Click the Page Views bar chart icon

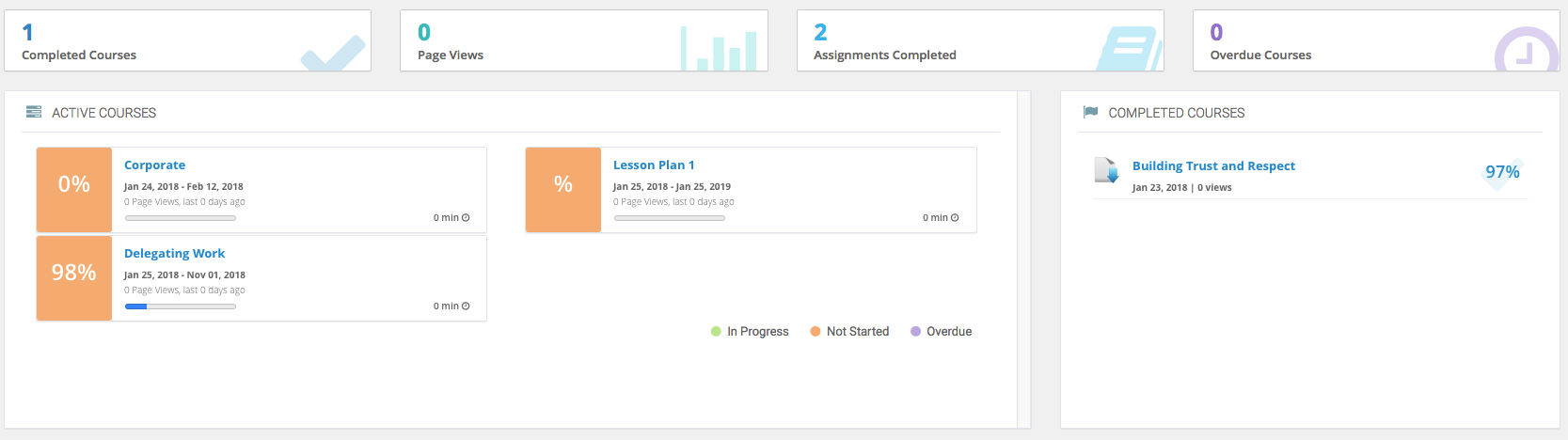point(719,50)
